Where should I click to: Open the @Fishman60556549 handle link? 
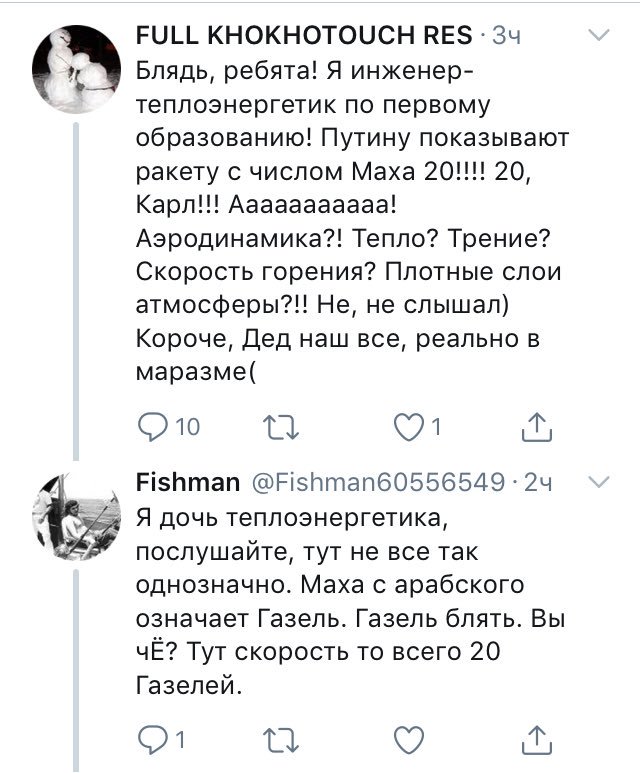(x=375, y=484)
